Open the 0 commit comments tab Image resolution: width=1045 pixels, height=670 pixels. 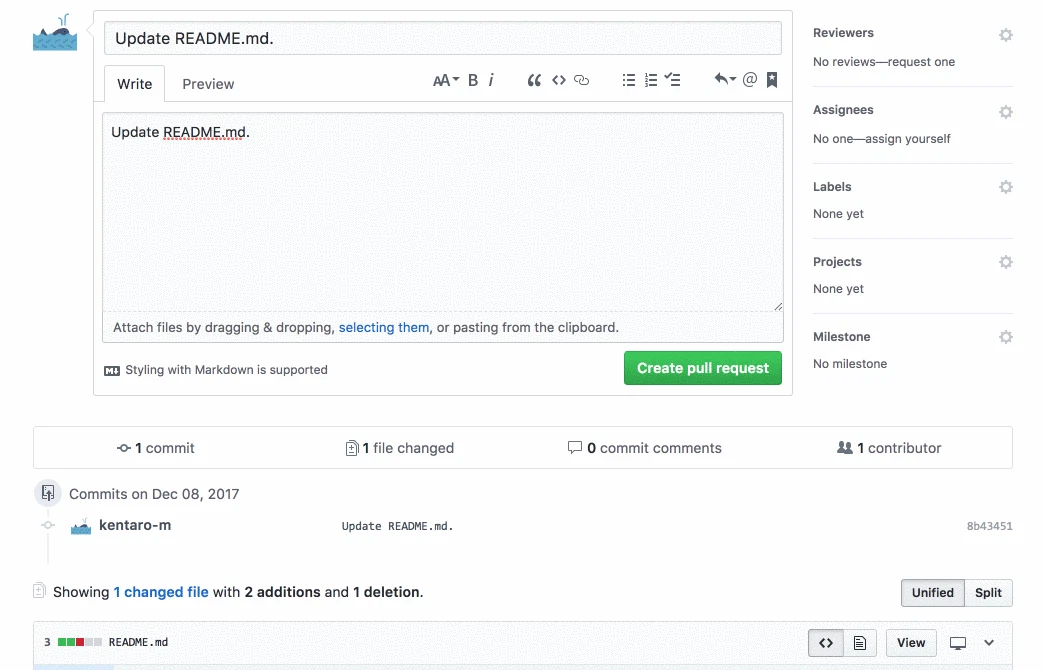(644, 448)
